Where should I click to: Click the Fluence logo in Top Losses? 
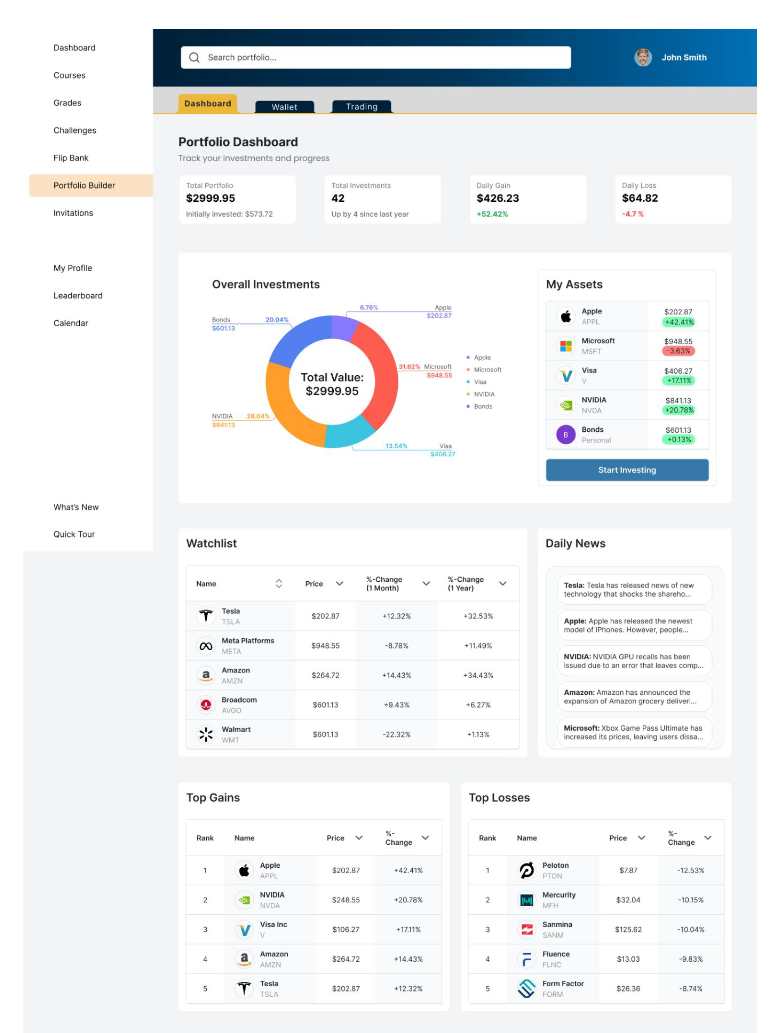(x=526, y=959)
